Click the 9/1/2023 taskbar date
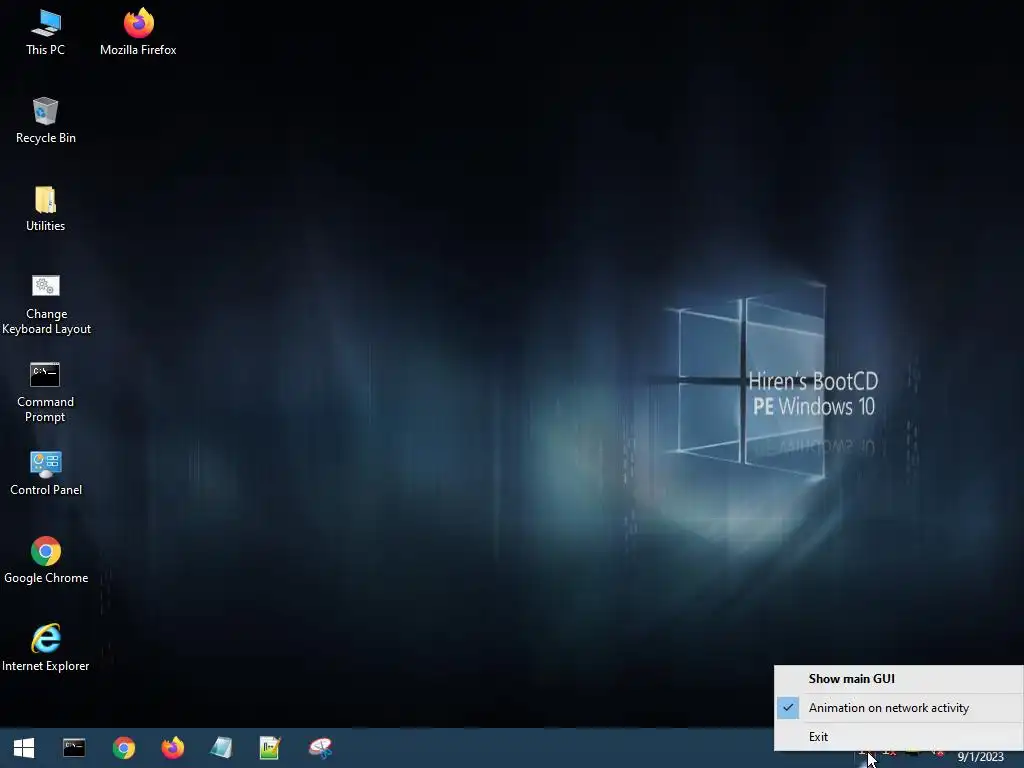Screen dimensions: 1024x768 tap(980, 757)
